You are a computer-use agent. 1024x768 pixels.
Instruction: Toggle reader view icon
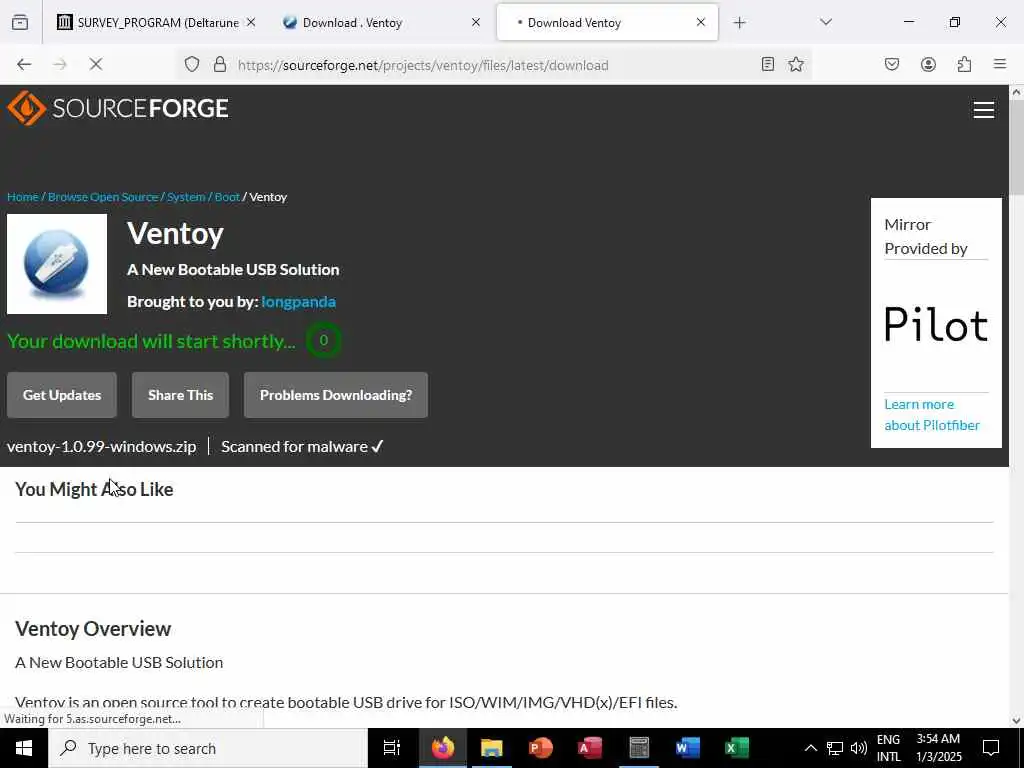coord(767,64)
